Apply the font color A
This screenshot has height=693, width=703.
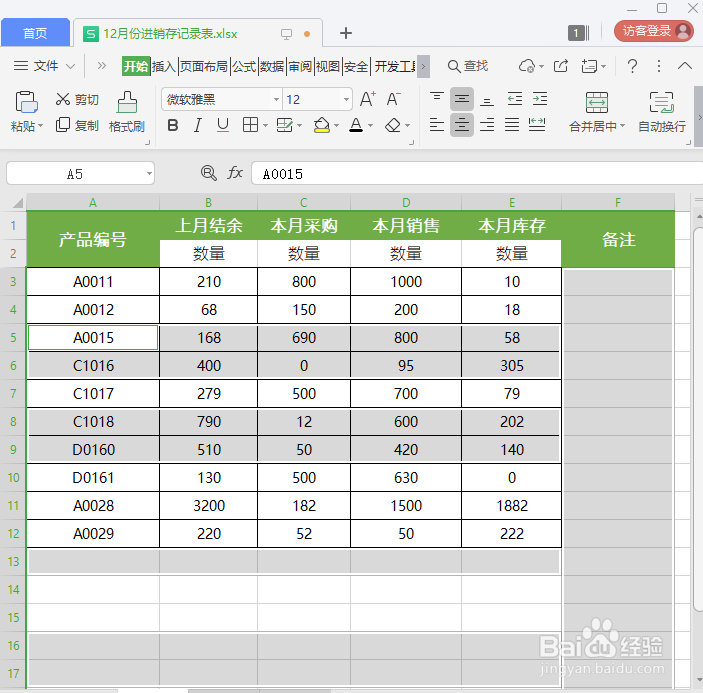point(356,125)
